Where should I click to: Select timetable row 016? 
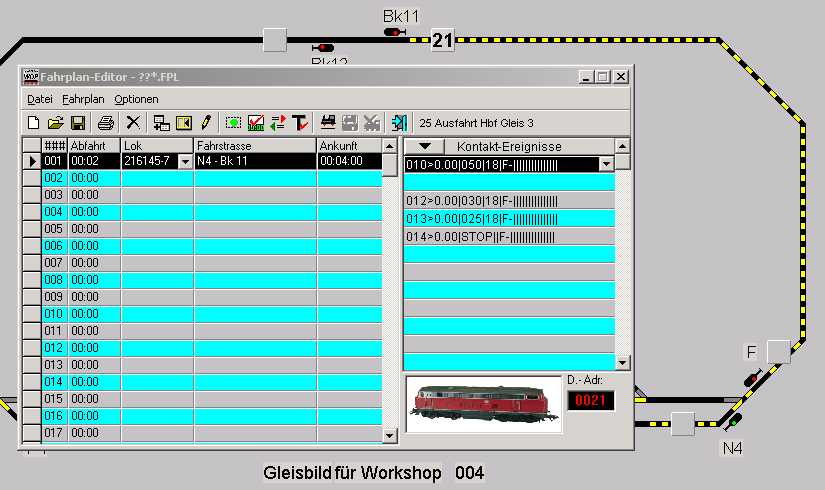pos(203,416)
